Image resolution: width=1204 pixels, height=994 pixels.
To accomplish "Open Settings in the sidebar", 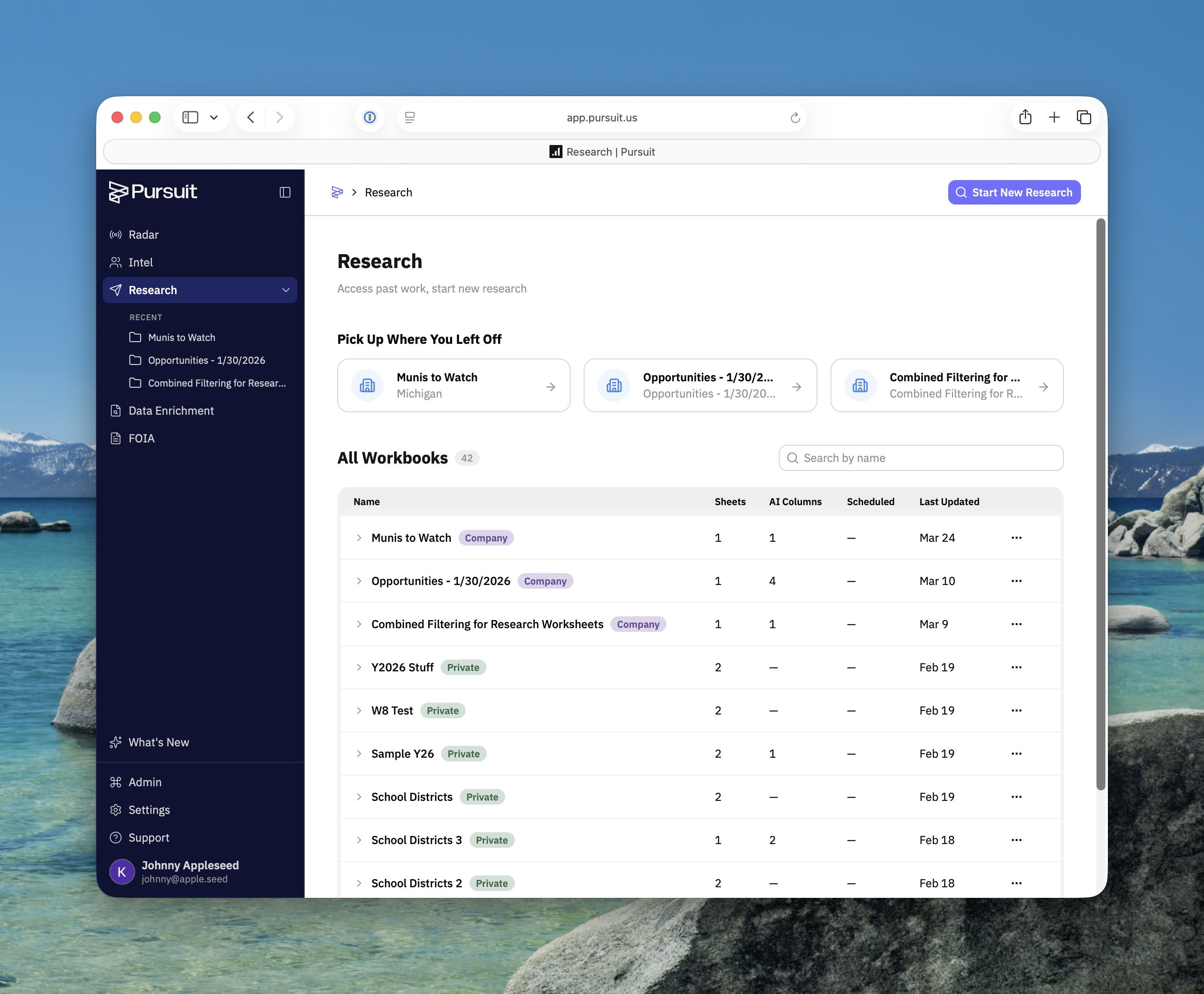I will pos(149,809).
